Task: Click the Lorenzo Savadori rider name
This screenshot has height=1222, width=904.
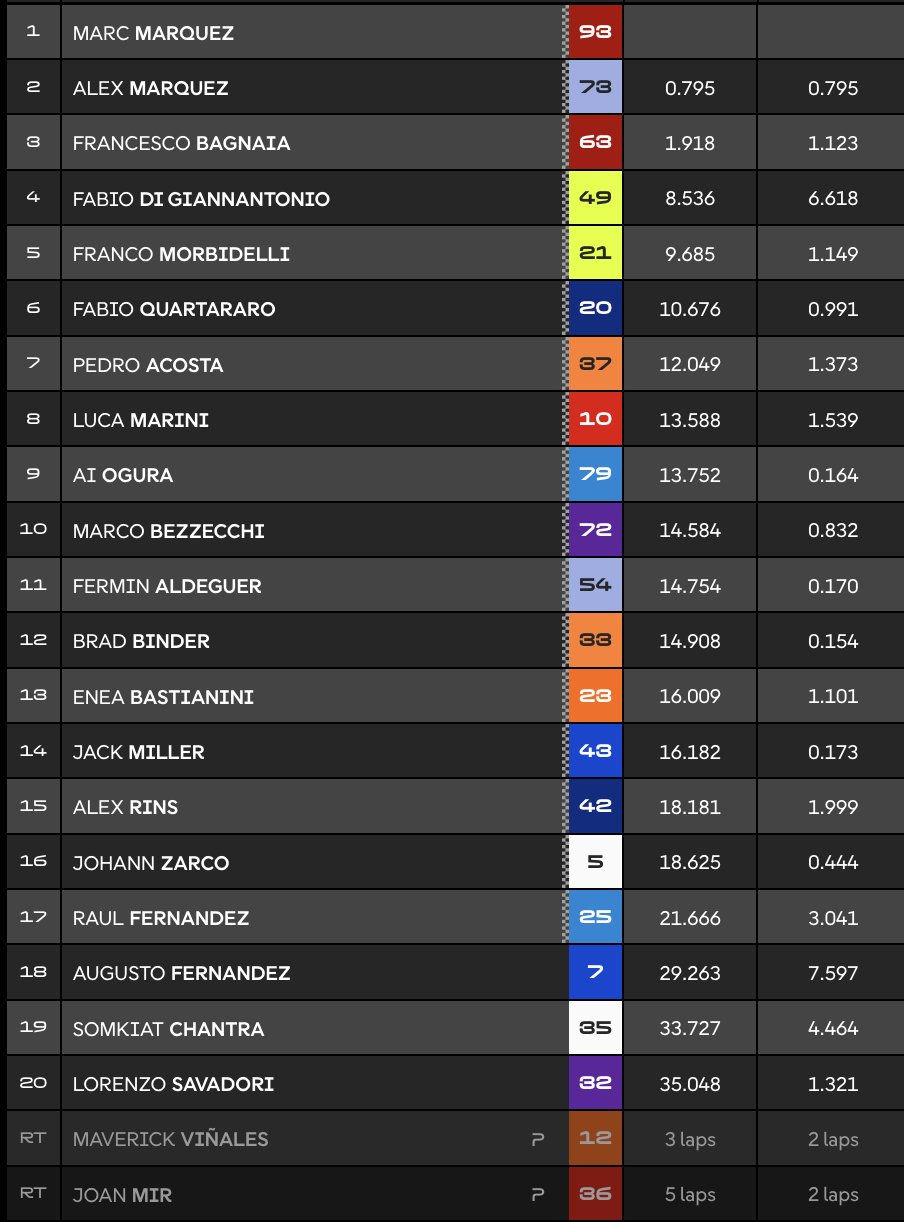Action: (173, 1084)
